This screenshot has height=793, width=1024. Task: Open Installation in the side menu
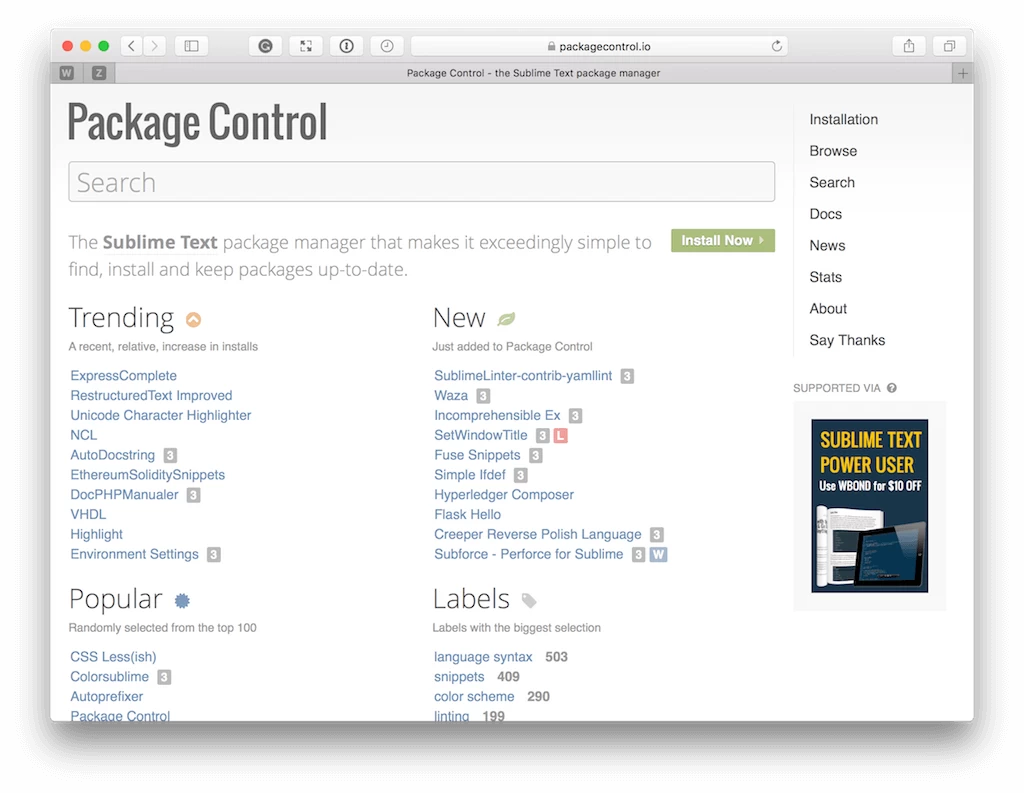click(x=843, y=119)
